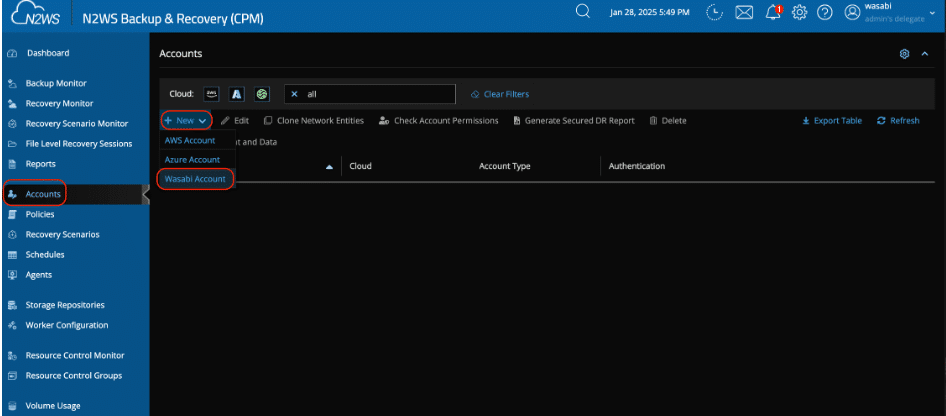Image resolution: width=946 pixels, height=416 pixels.
Task: Click the Backup Monitor icon in sidebar
Action: coord(11,84)
